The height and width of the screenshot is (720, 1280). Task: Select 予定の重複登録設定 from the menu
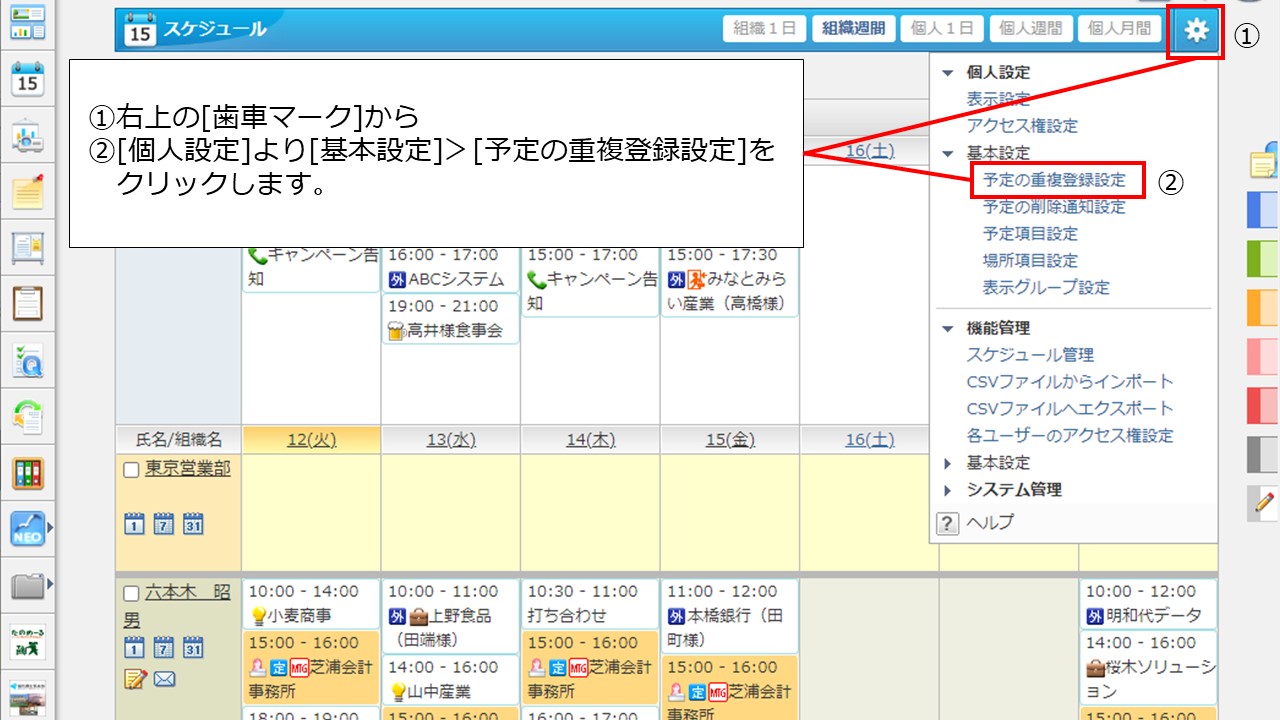(1054, 181)
